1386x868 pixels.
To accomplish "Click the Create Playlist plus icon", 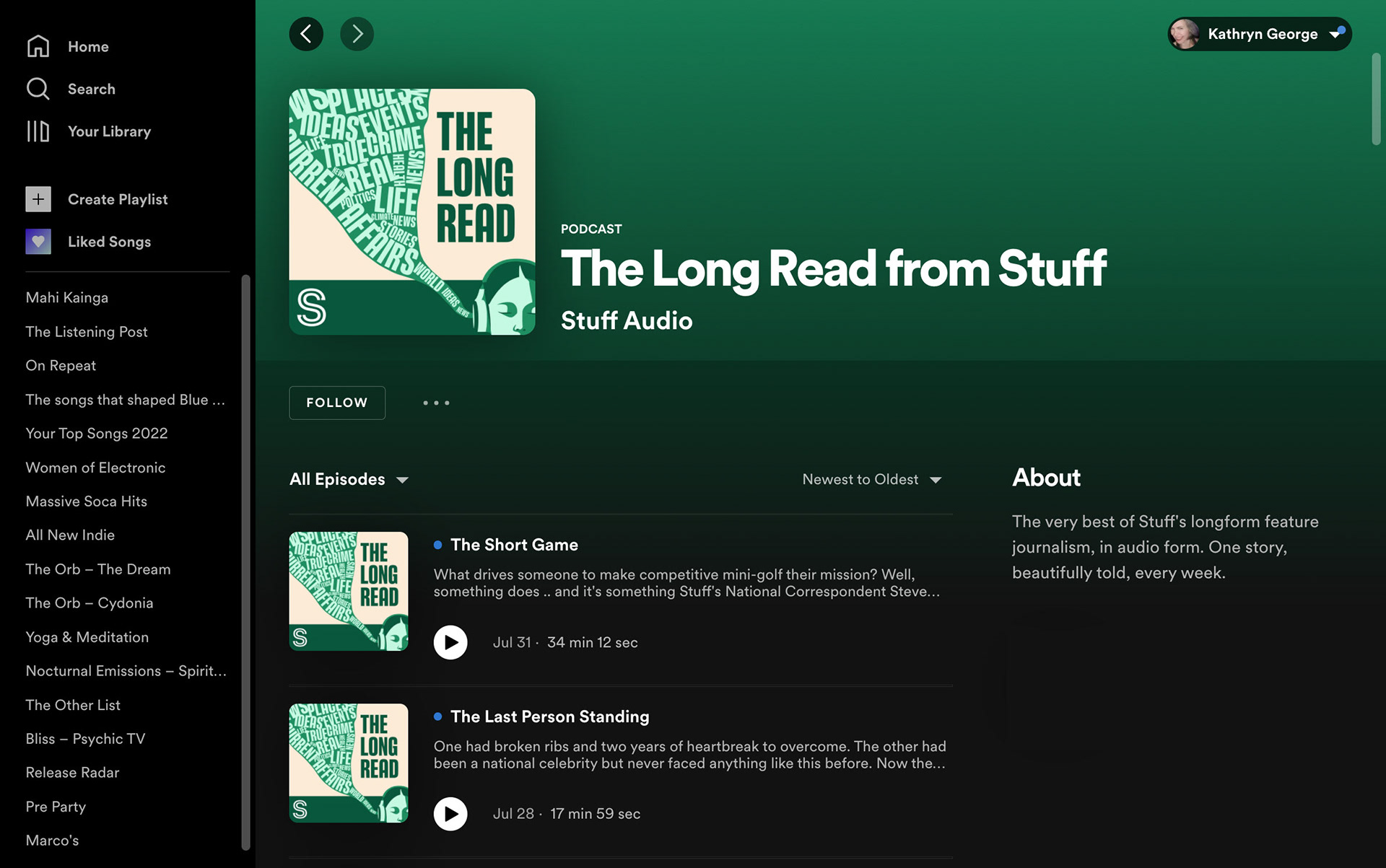I will click(x=38, y=199).
